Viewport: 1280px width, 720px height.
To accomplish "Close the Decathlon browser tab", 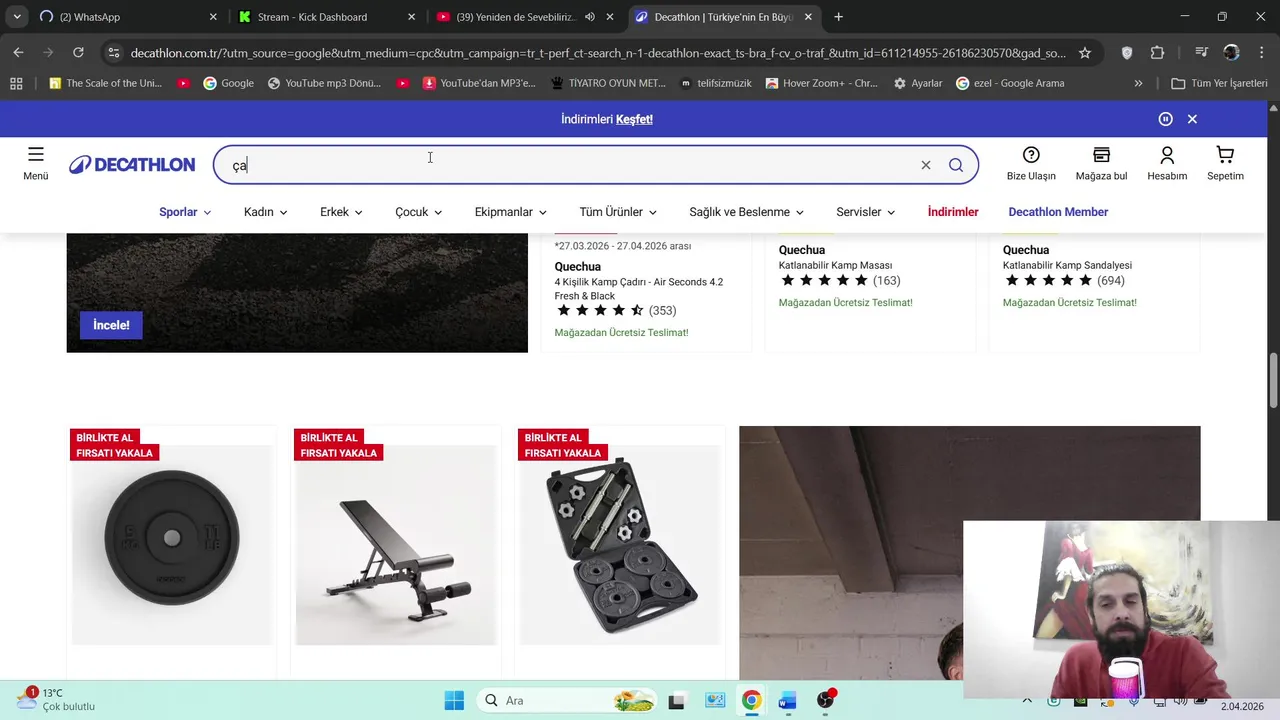I will [810, 17].
